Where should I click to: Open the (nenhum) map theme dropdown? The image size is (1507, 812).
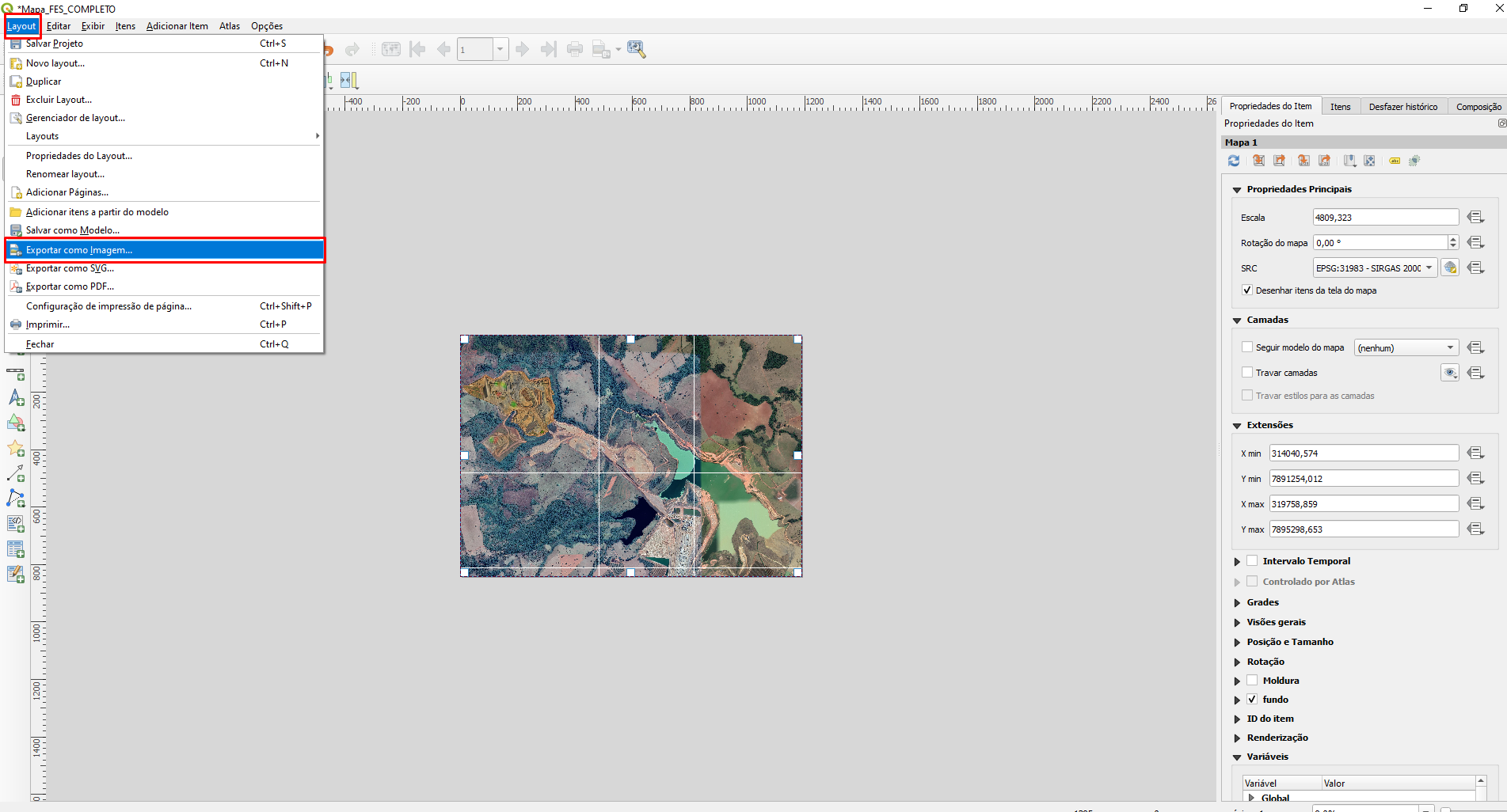coord(1406,347)
